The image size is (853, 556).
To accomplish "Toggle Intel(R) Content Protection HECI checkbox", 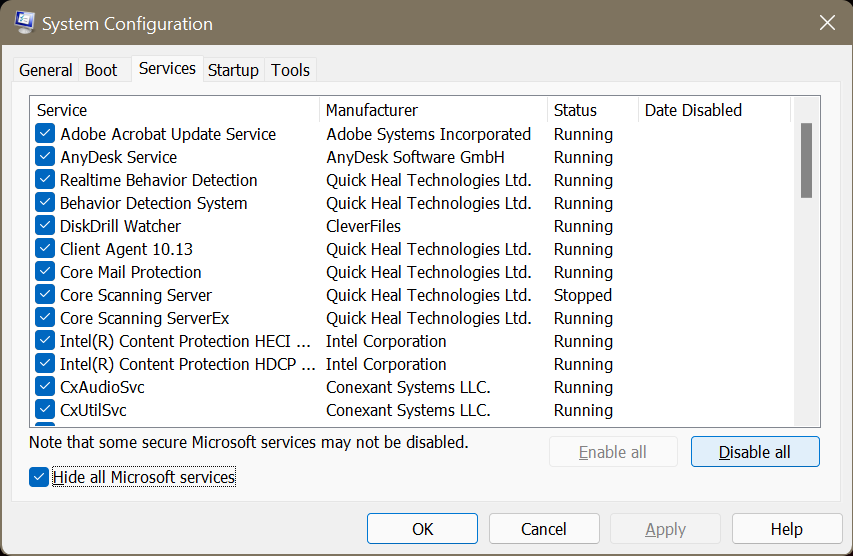I will pyautogui.click(x=45, y=341).
